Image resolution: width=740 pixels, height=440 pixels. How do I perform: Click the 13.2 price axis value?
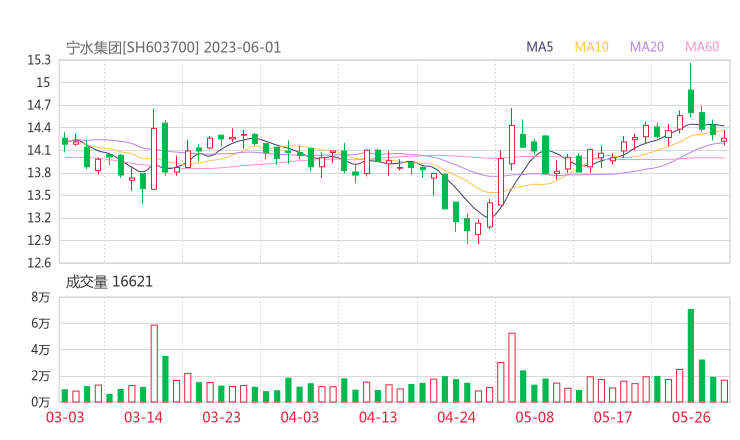click(39, 218)
